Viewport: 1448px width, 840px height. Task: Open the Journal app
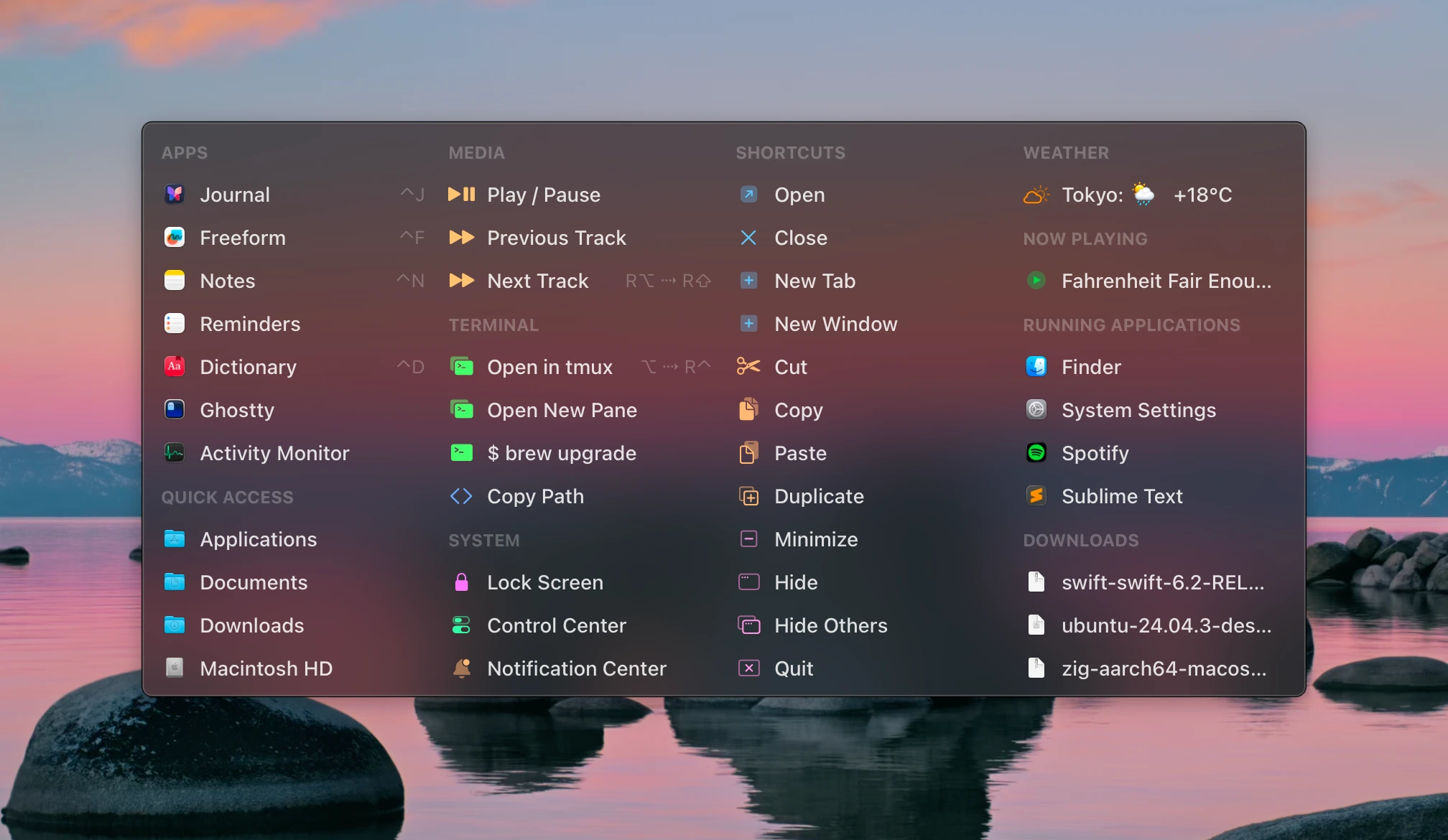coord(235,195)
